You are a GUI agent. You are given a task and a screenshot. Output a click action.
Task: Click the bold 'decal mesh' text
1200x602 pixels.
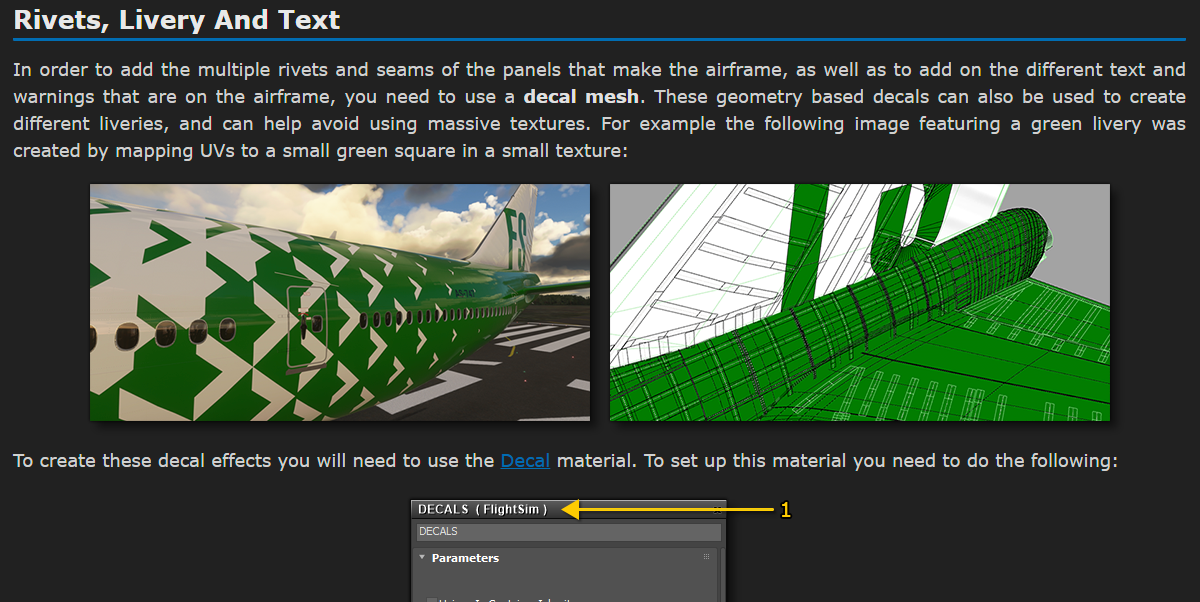coord(582,97)
